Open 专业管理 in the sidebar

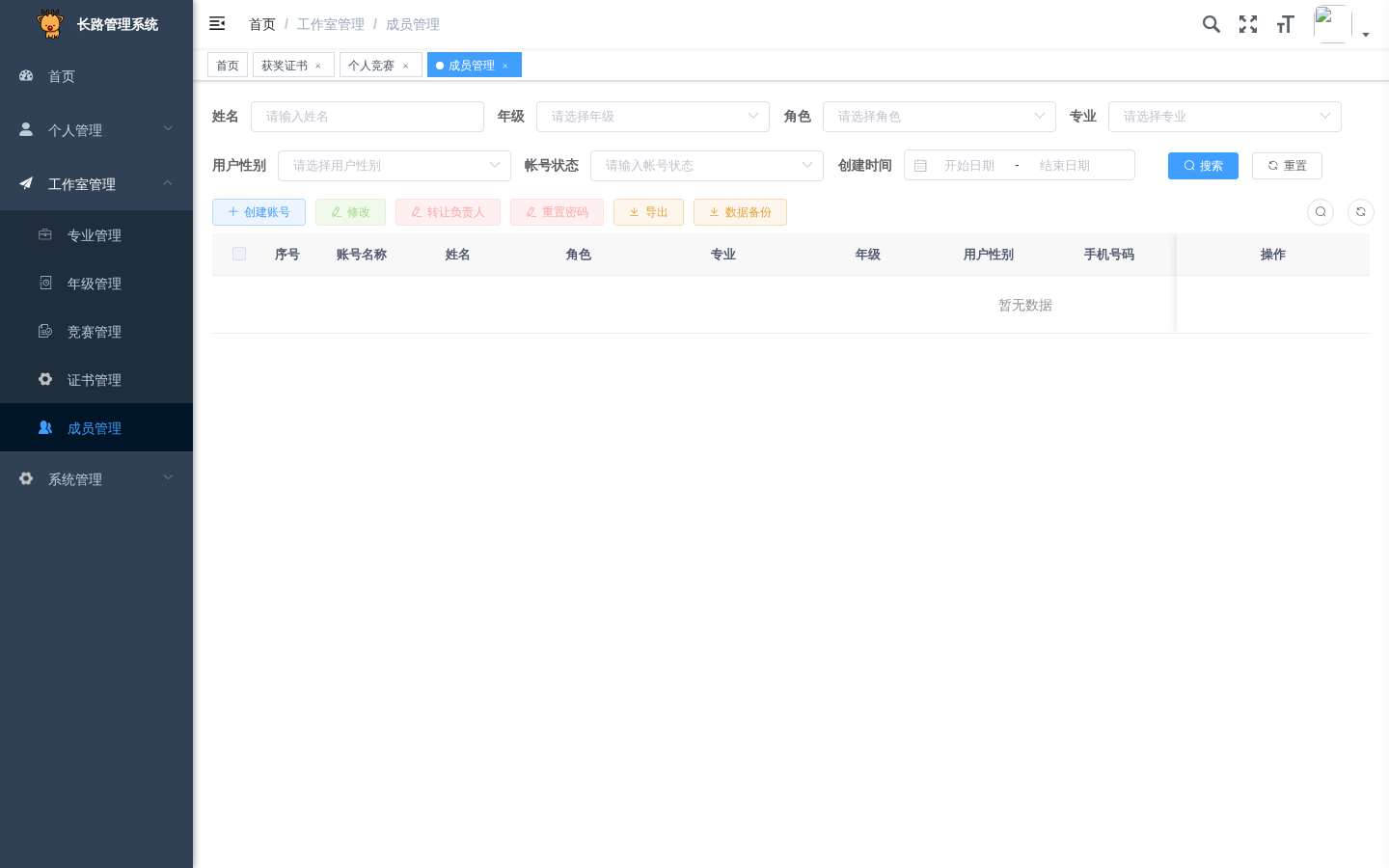click(x=96, y=234)
